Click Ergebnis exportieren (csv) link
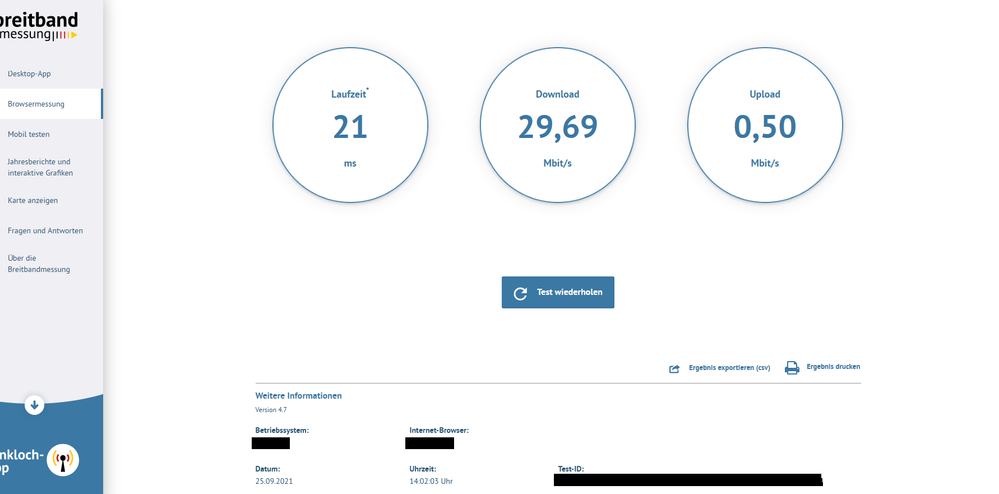The height and width of the screenshot is (494, 999). pyautogui.click(x=729, y=368)
